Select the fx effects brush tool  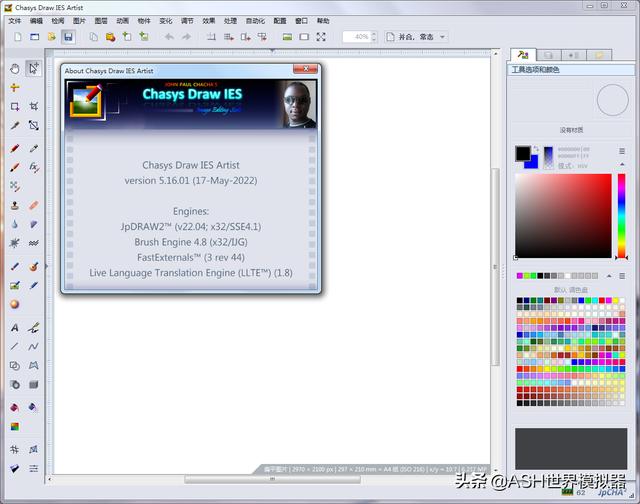pos(34,167)
